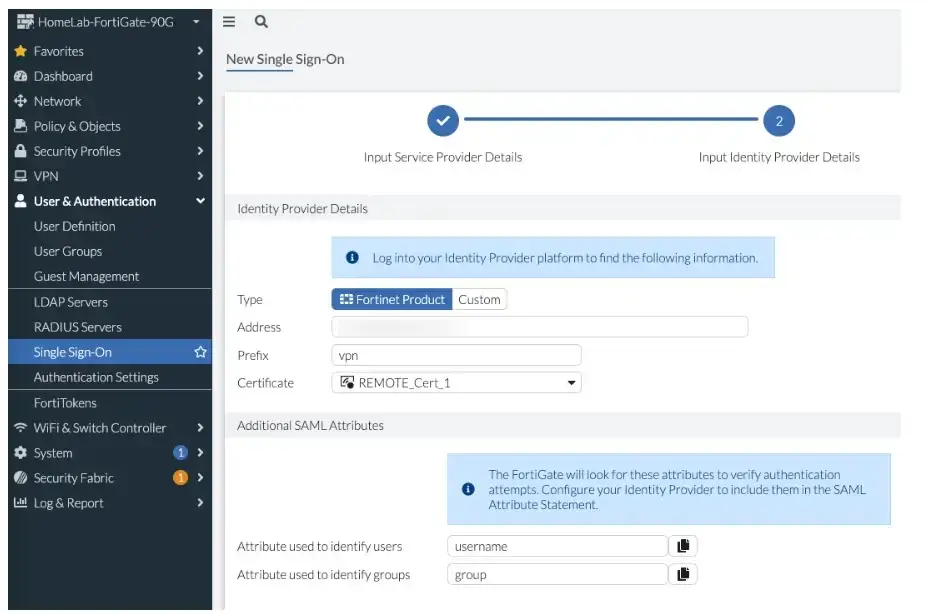Click the search magnifier icon
Screen dimensions: 929x614
click(261, 22)
